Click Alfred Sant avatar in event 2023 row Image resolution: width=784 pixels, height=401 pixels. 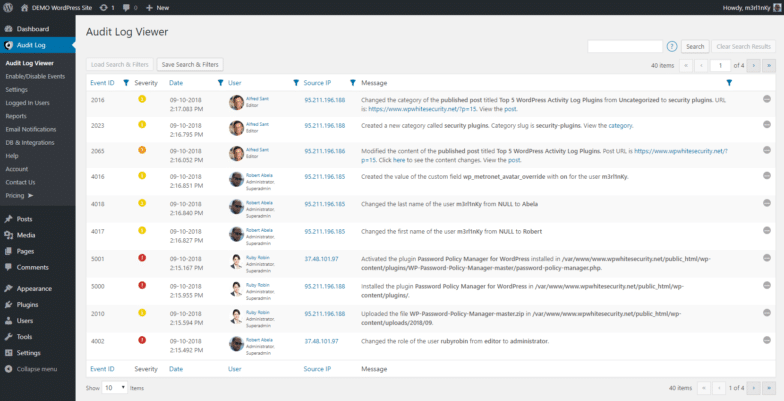[236, 128]
